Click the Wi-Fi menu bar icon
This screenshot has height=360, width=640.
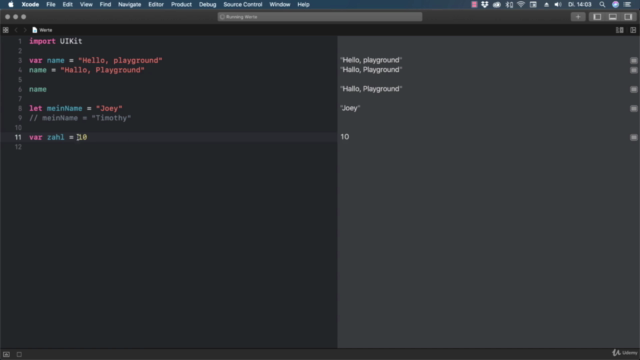pyautogui.click(x=521, y=4)
